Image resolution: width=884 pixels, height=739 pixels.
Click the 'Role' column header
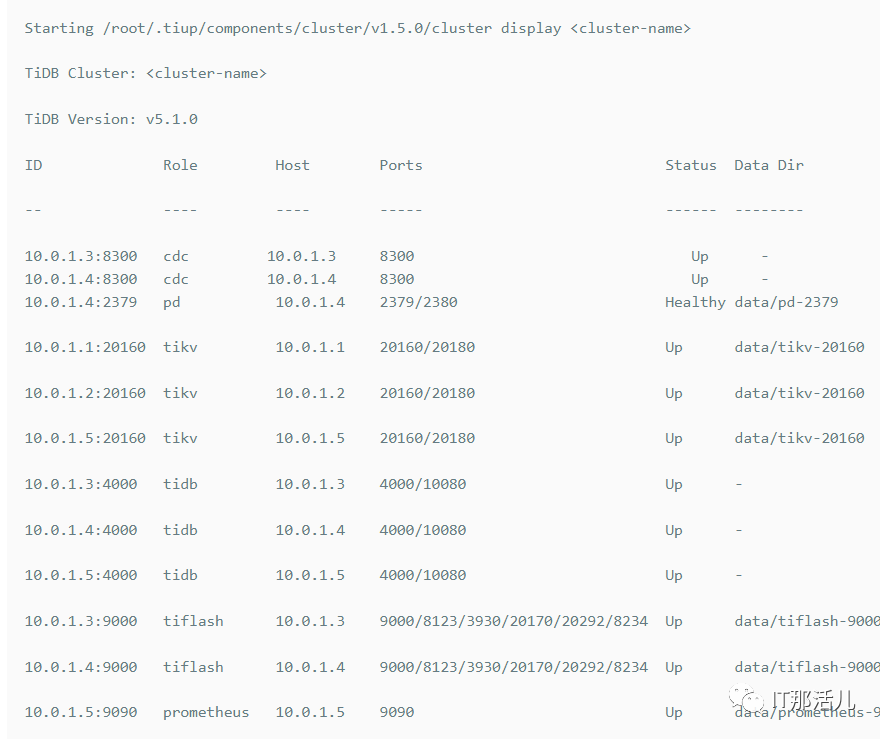click(180, 165)
